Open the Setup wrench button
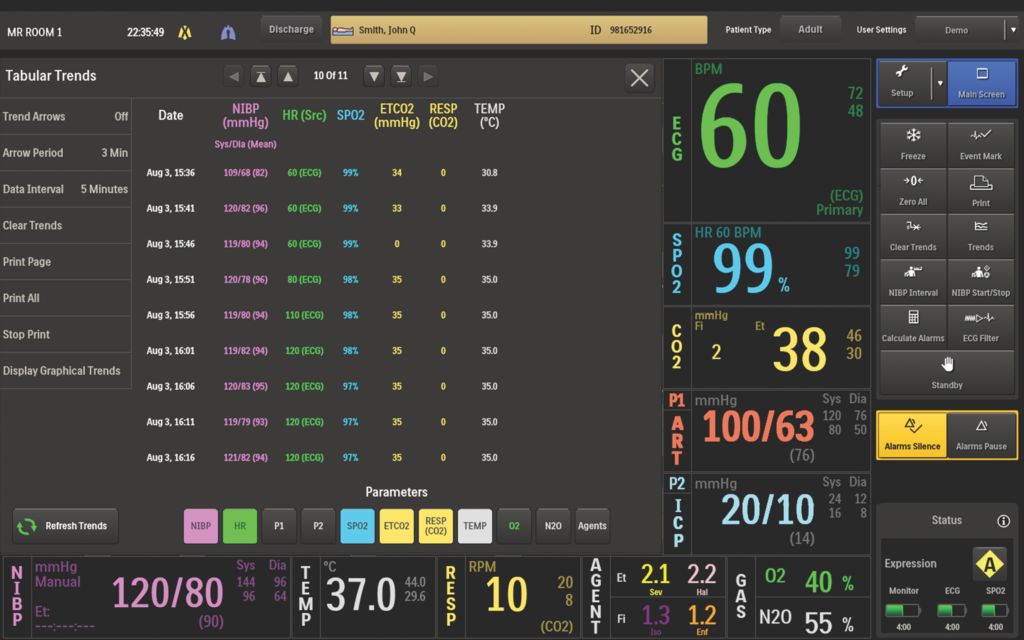This screenshot has width=1024, height=640. [x=904, y=82]
